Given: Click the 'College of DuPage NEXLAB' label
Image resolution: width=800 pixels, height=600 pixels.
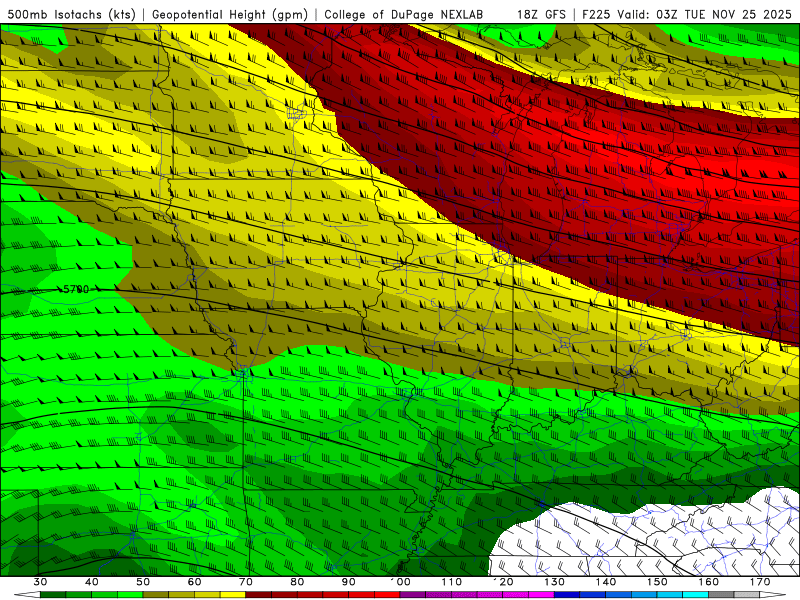Looking at the screenshot, I should coord(403,14).
